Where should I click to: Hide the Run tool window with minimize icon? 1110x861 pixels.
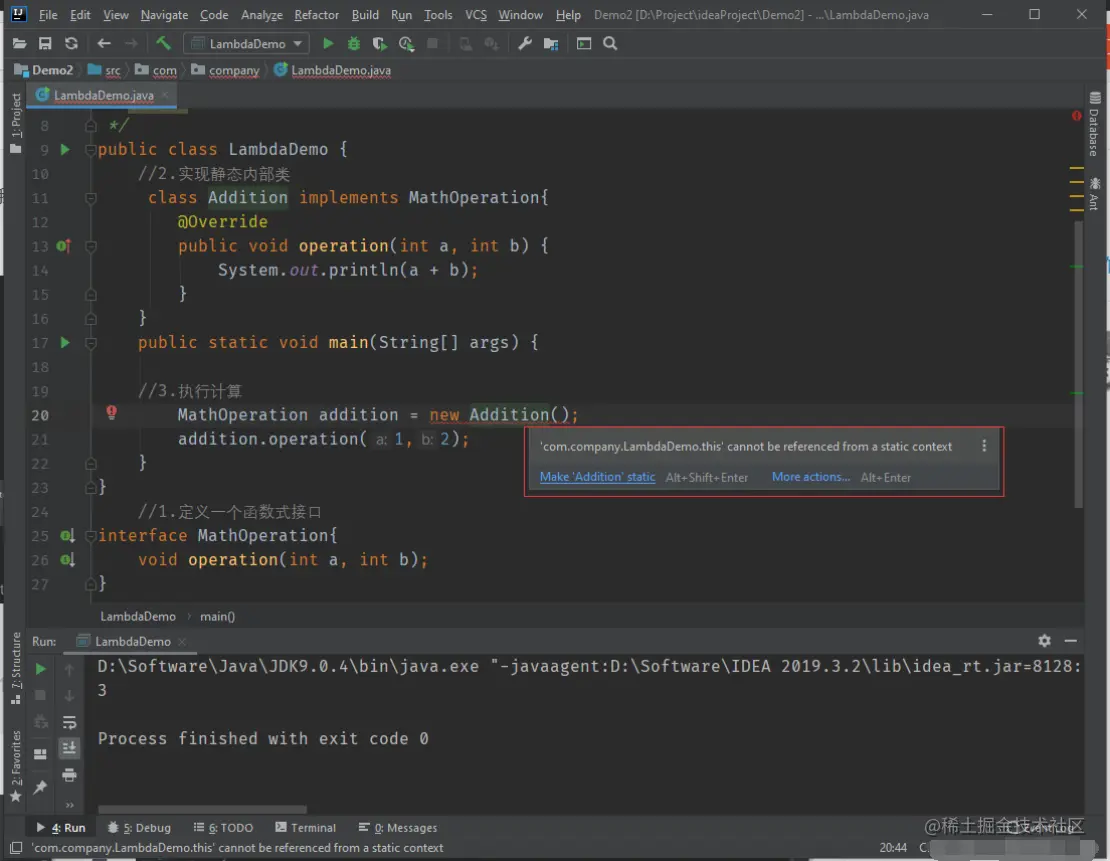(1070, 641)
